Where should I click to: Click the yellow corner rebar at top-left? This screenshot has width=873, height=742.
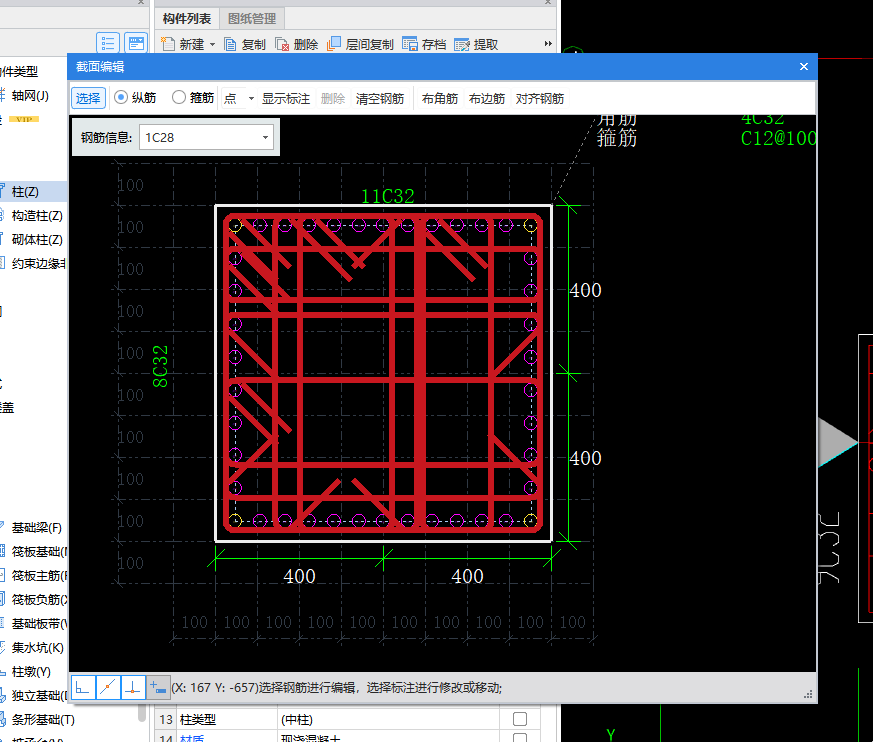235,225
